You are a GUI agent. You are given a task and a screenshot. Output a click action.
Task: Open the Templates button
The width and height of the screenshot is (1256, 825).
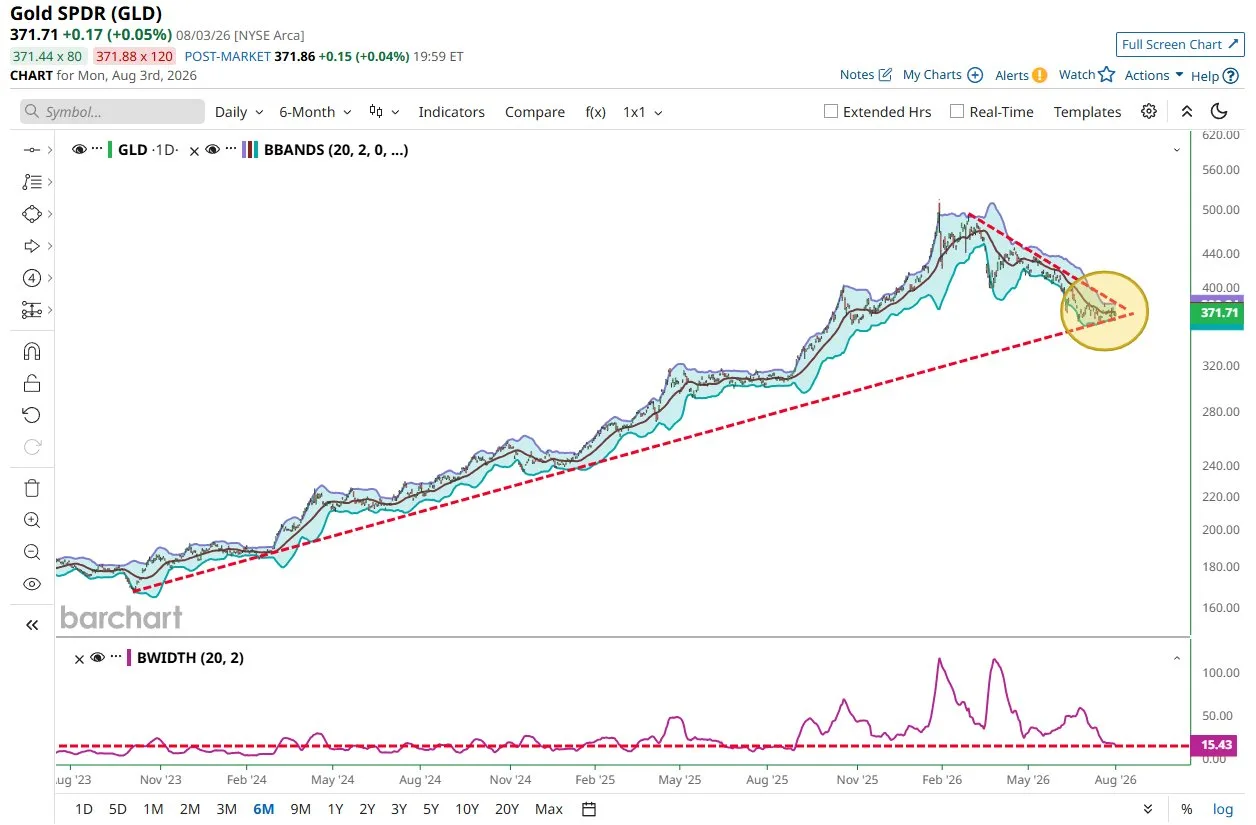click(1087, 112)
